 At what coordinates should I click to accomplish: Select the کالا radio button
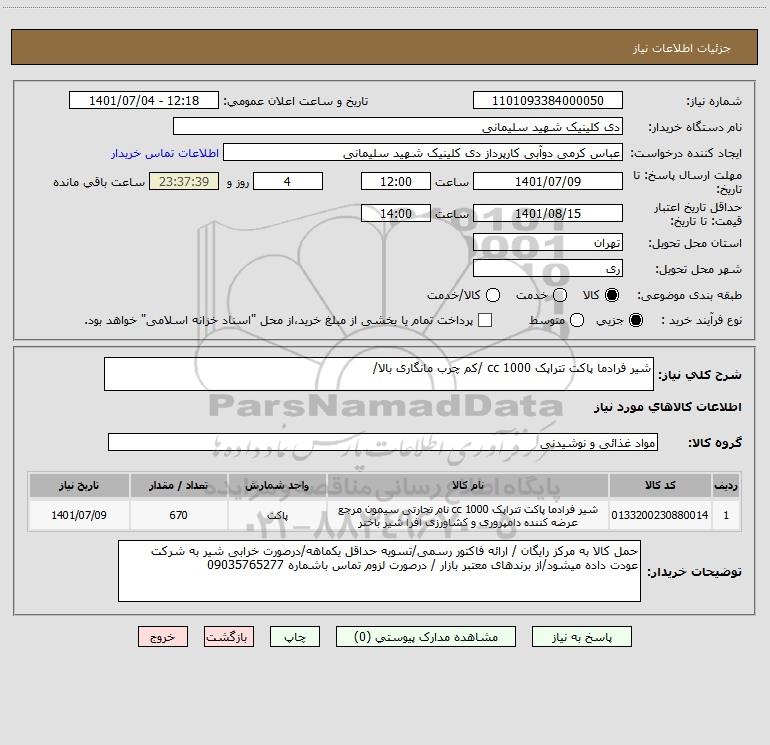[x=612, y=295]
